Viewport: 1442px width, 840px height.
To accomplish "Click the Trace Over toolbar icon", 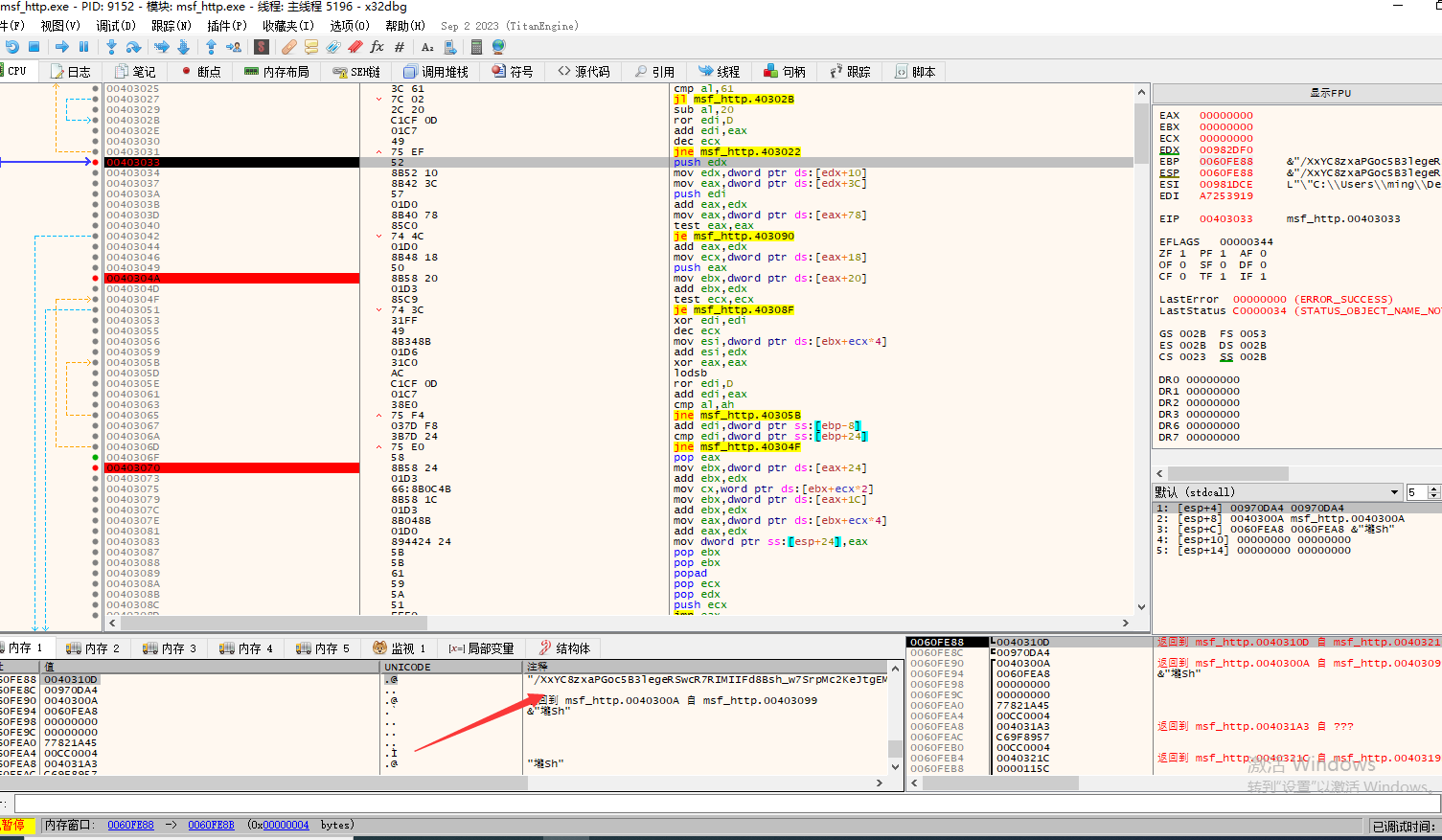I will (183, 46).
